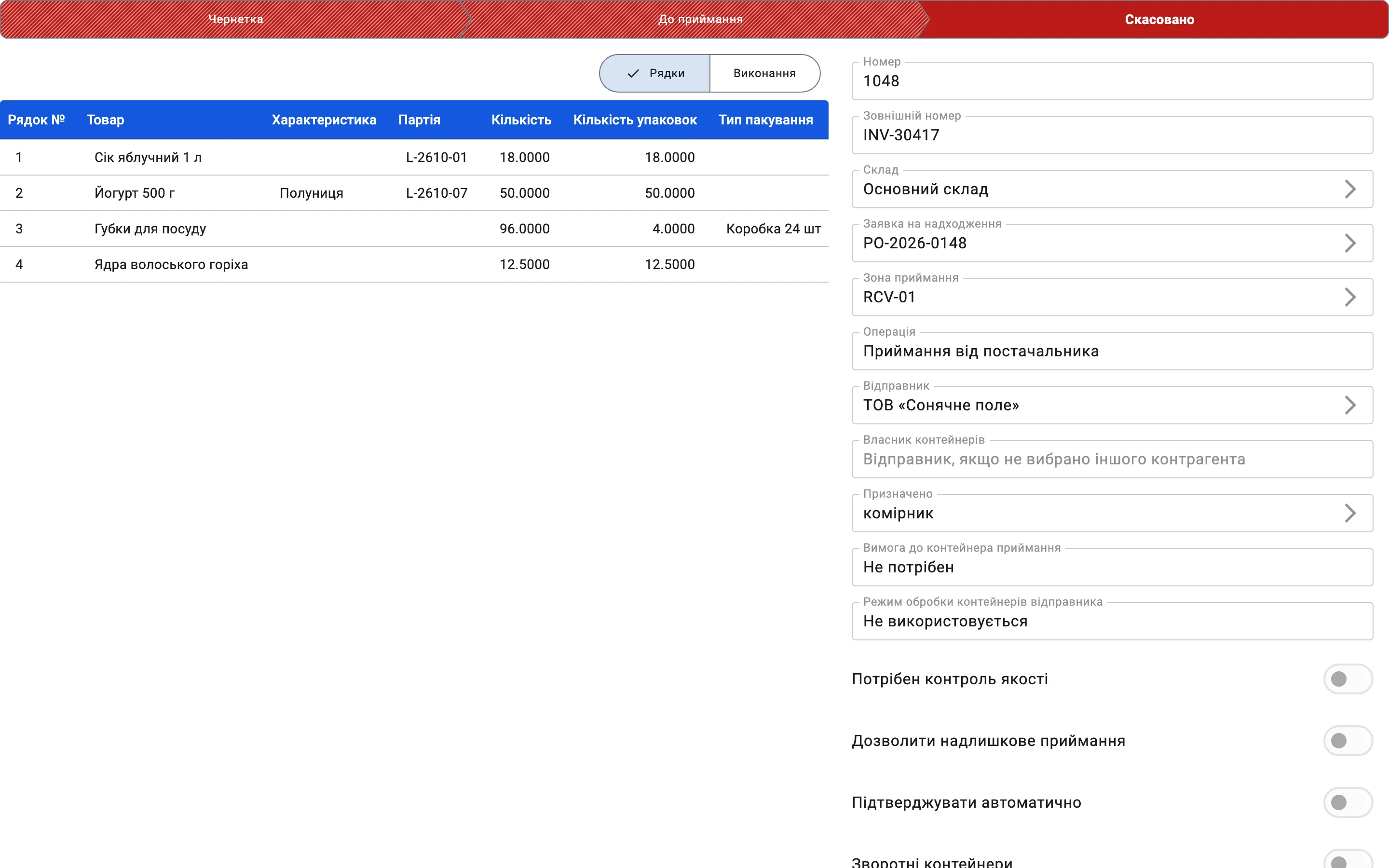Click the Кількість упаковок column header
The height and width of the screenshot is (868, 1389).
(635, 120)
